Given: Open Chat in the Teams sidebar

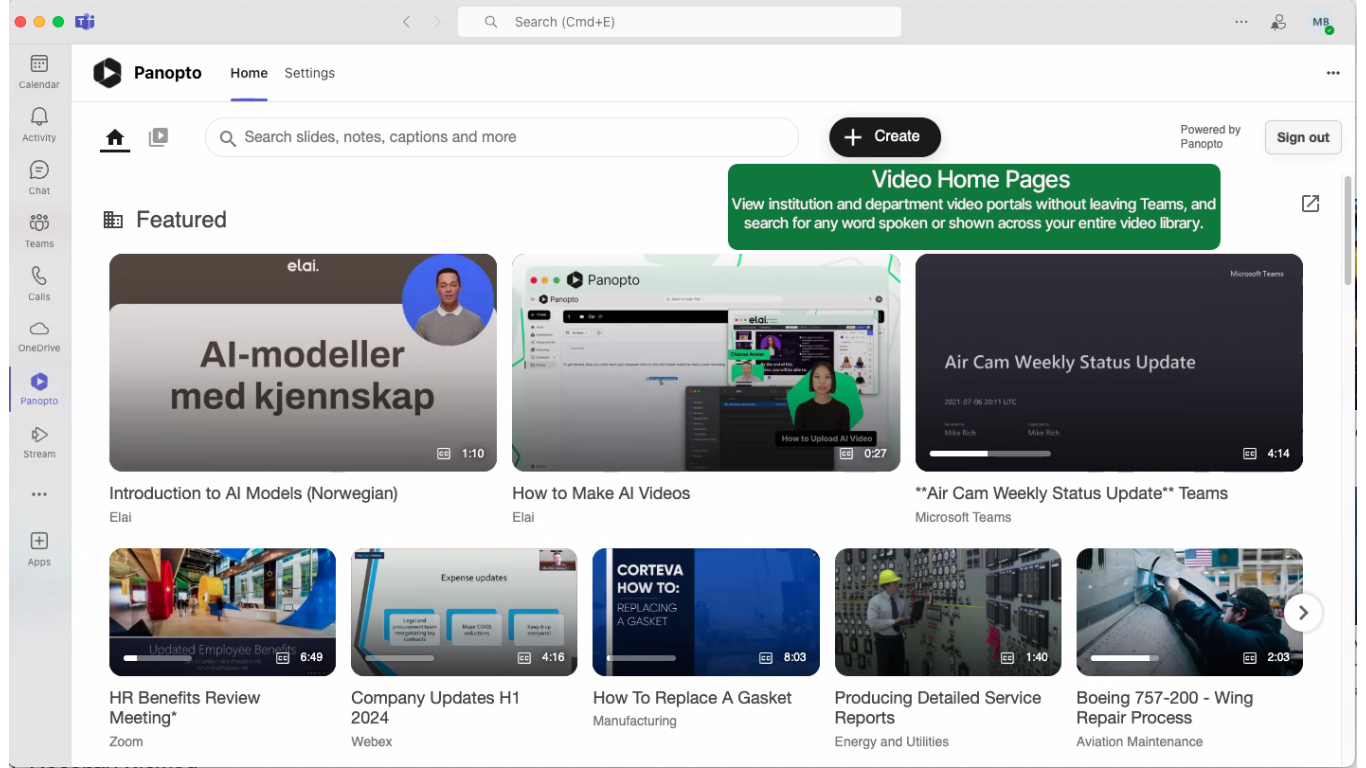Looking at the screenshot, I should coord(39,177).
